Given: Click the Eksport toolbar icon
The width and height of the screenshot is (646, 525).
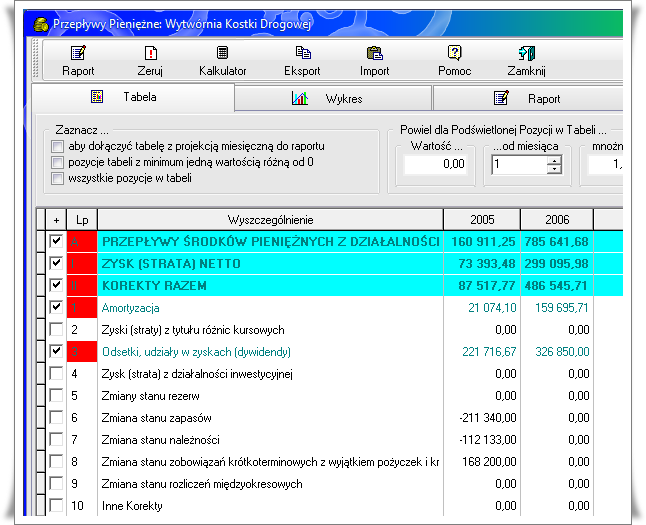Looking at the screenshot, I should [302, 54].
